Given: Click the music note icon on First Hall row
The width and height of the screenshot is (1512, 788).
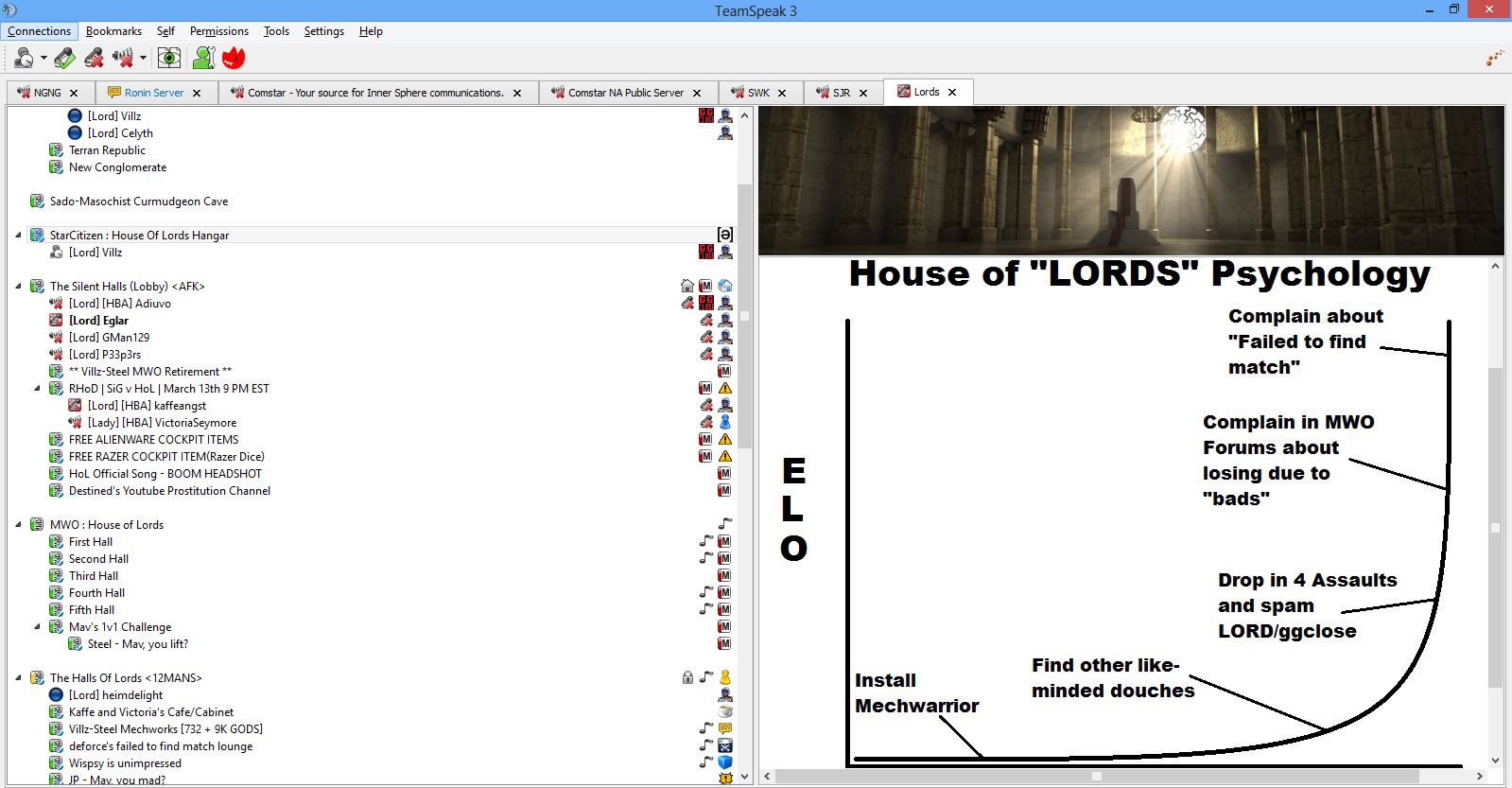Looking at the screenshot, I should coord(706,541).
